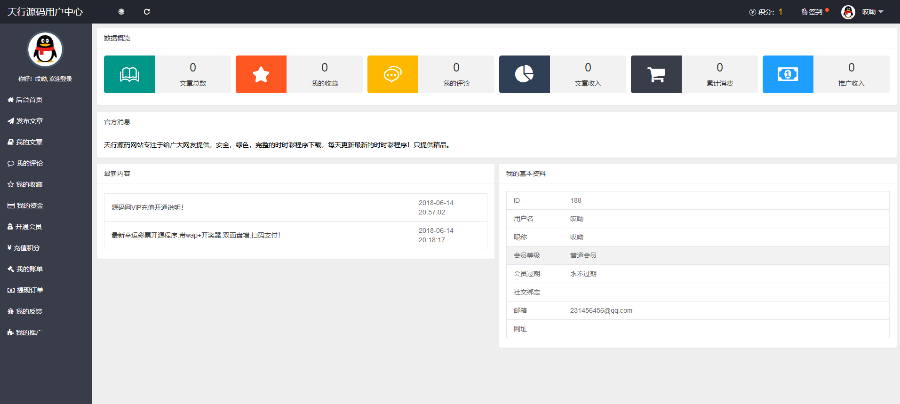The width and height of the screenshot is (900, 404).
Task: Open the home item in the sidebar
Action: [26, 100]
